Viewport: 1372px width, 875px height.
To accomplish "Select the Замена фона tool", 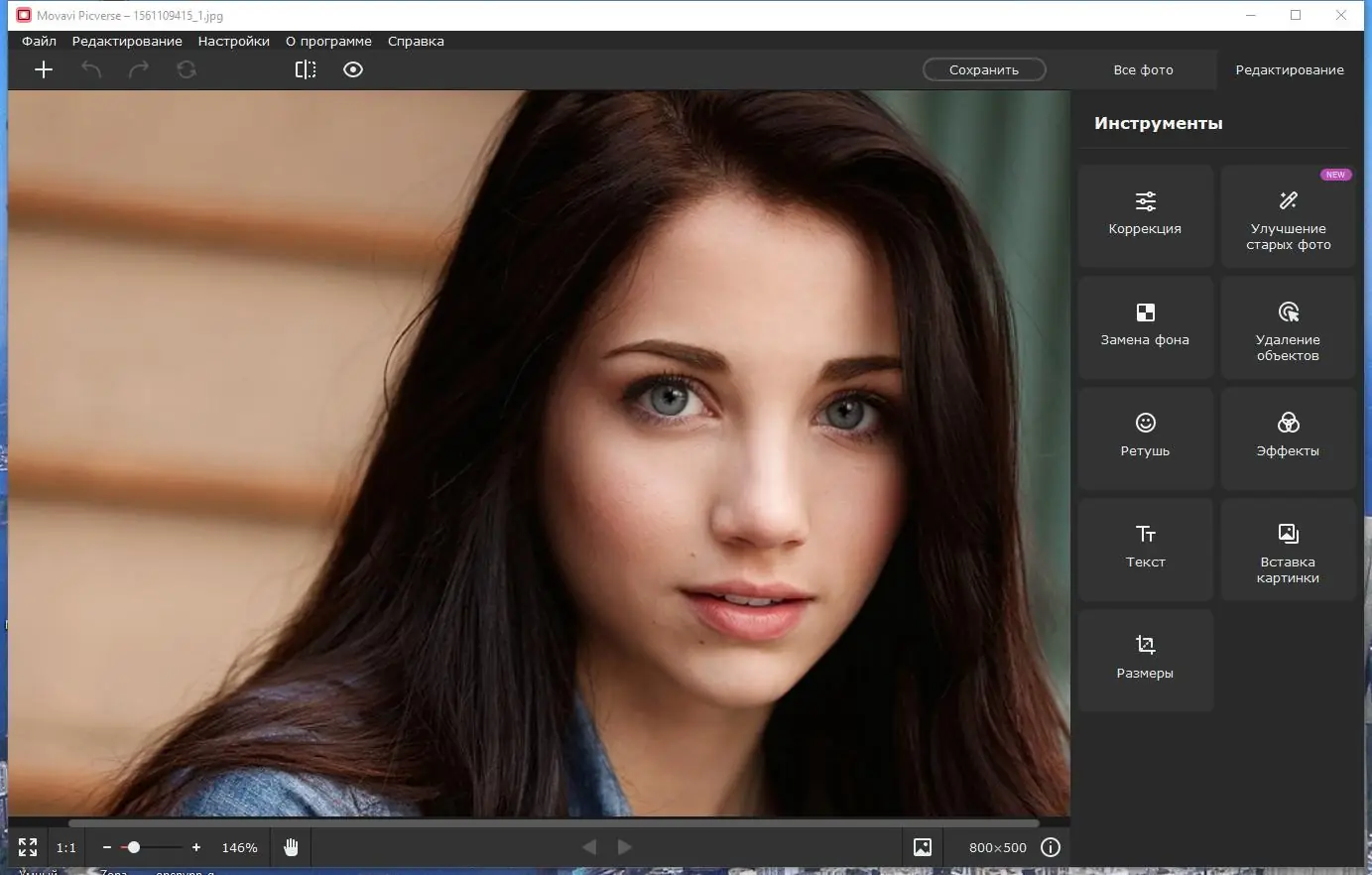I will (x=1145, y=326).
